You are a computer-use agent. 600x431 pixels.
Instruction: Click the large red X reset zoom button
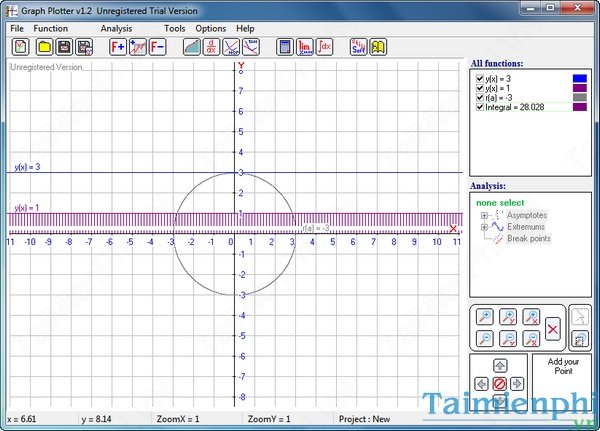pyautogui.click(x=552, y=327)
